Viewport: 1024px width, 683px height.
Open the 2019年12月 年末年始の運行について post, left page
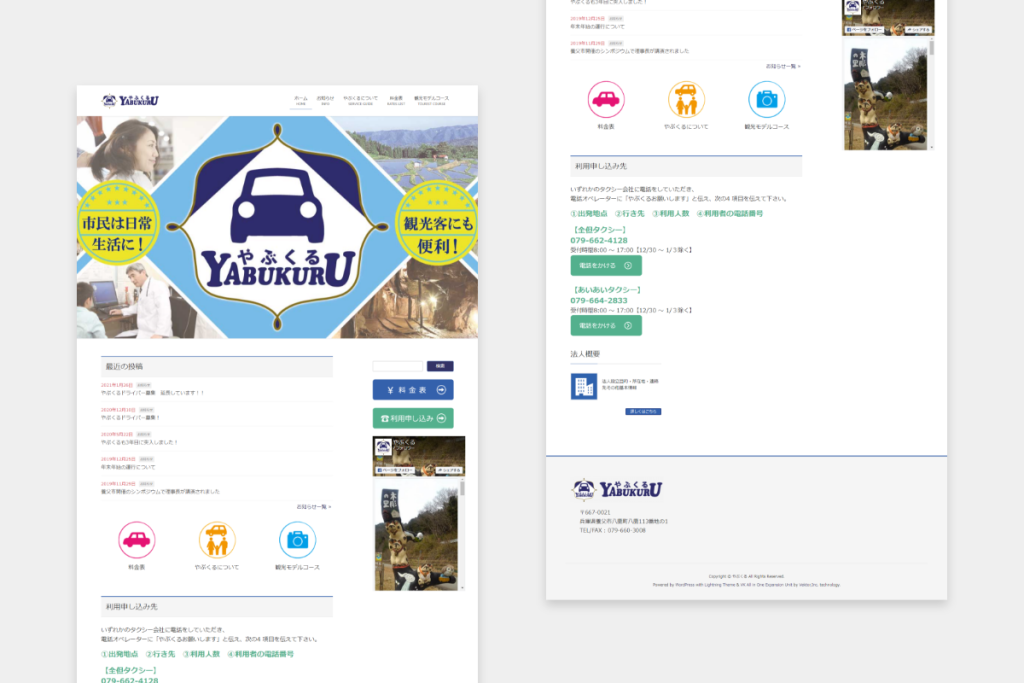(x=128, y=467)
